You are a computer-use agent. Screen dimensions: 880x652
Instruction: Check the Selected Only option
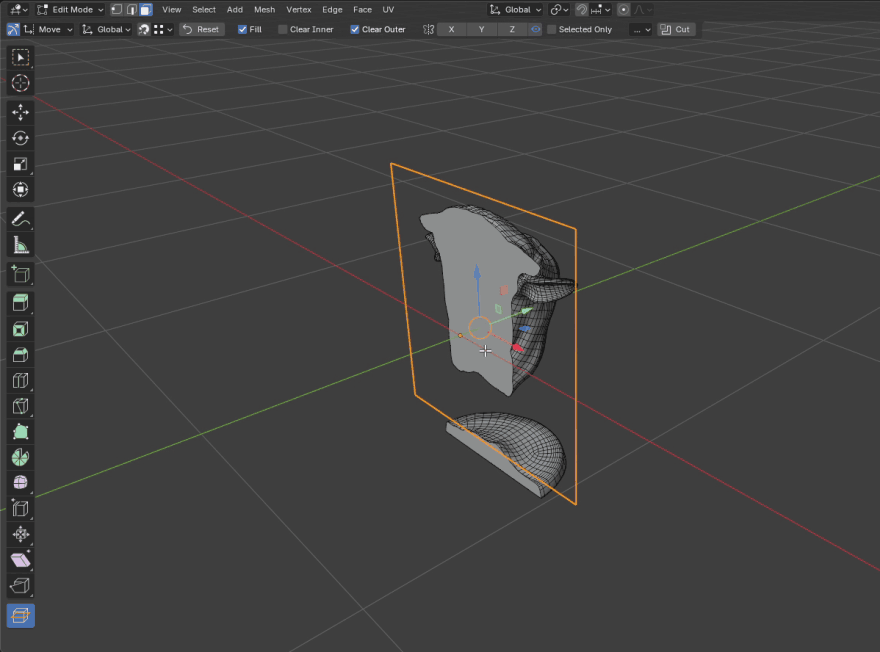[552, 29]
